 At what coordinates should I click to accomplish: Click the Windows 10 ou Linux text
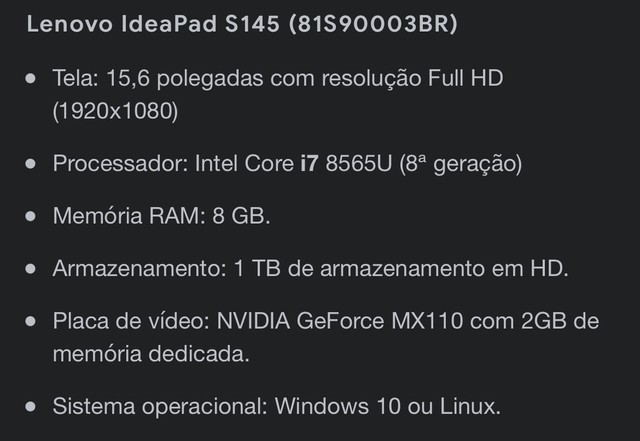[388, 406]
